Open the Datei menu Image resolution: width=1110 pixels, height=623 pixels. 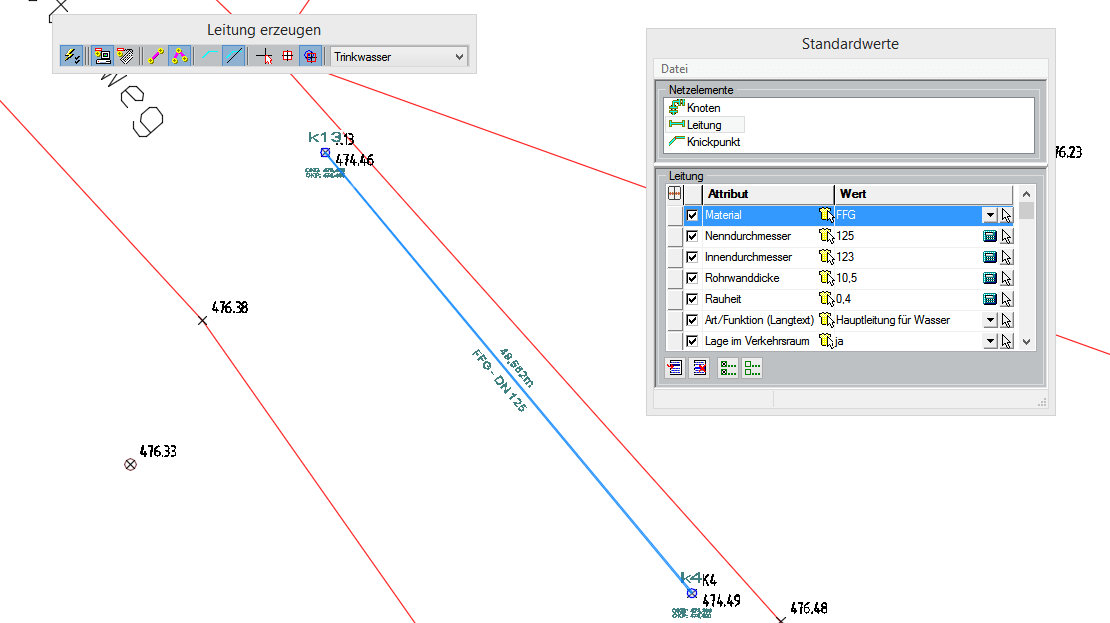point(675,69)
